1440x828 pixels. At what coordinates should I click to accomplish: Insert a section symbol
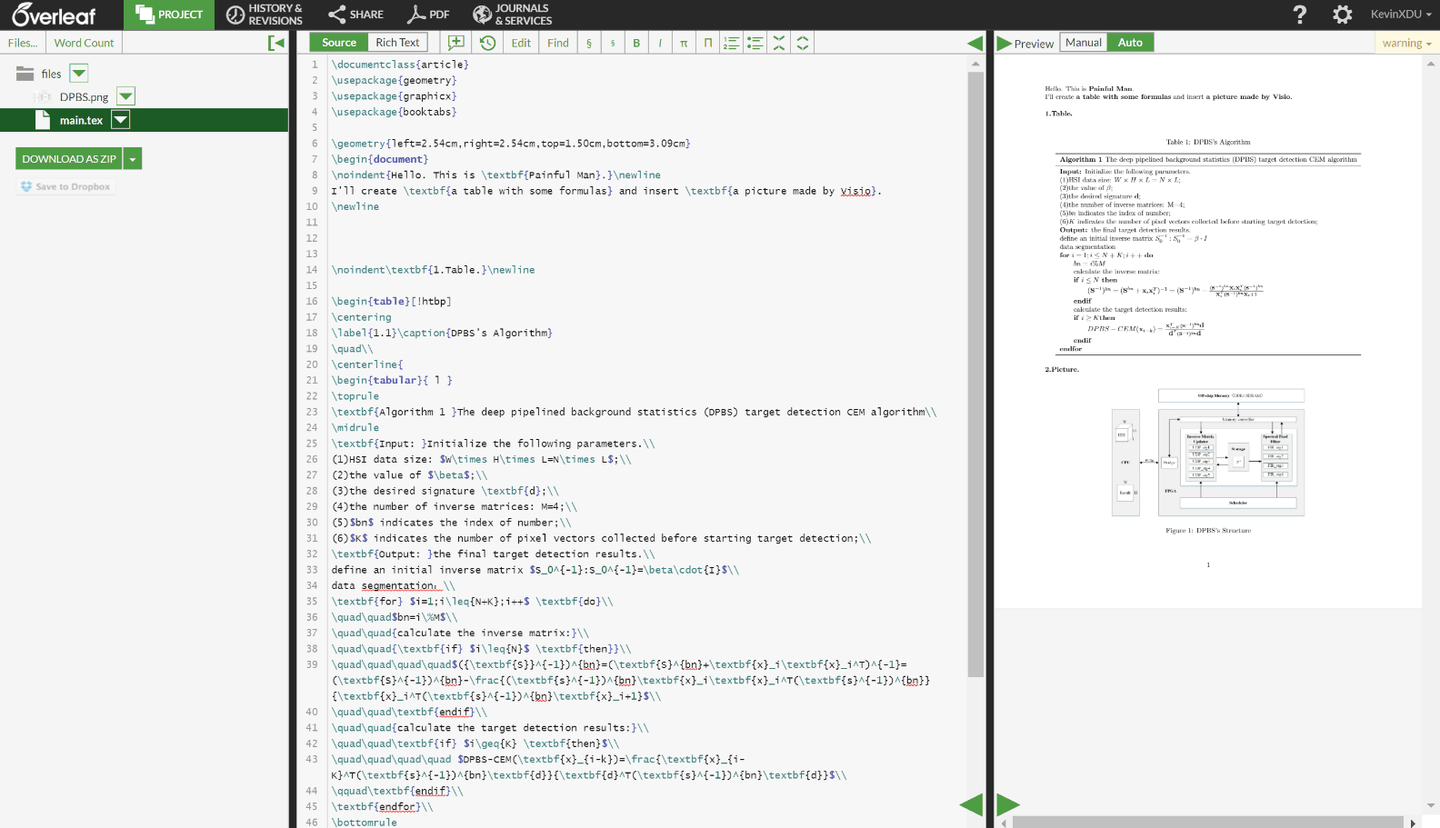[x=588, y=43]
